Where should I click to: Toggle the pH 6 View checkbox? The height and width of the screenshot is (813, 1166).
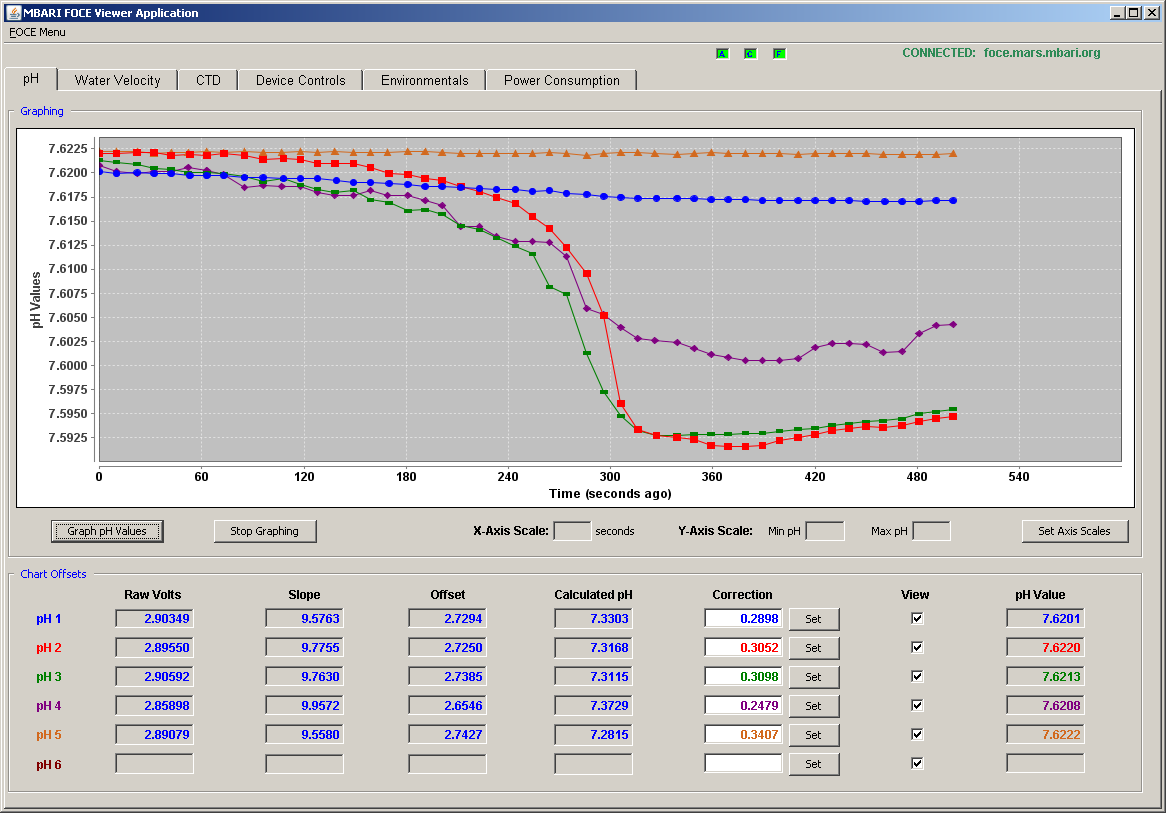tap(917, 763)
